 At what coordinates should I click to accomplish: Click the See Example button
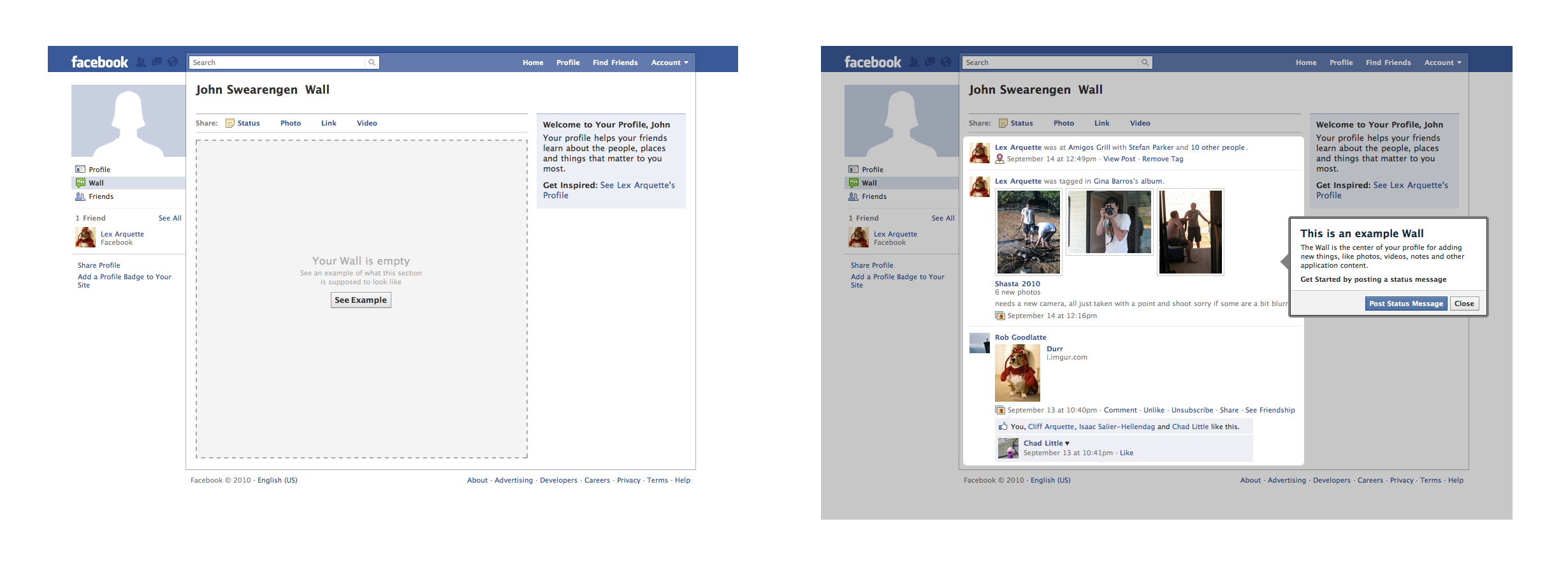[361, 300]
